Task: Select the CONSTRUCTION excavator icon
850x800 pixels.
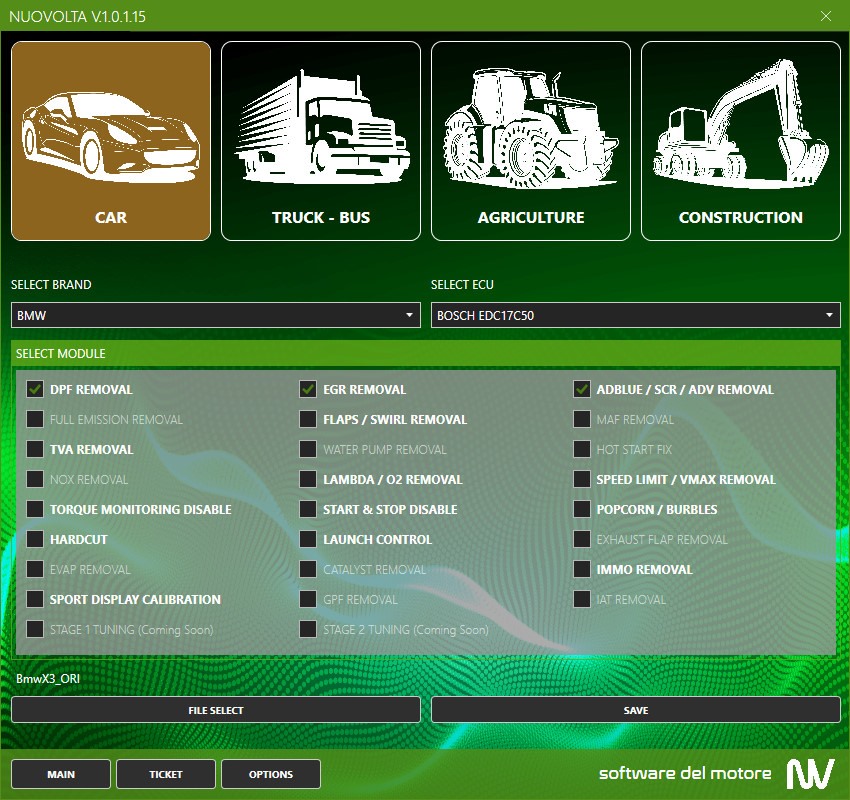Action: coord(741,140)
